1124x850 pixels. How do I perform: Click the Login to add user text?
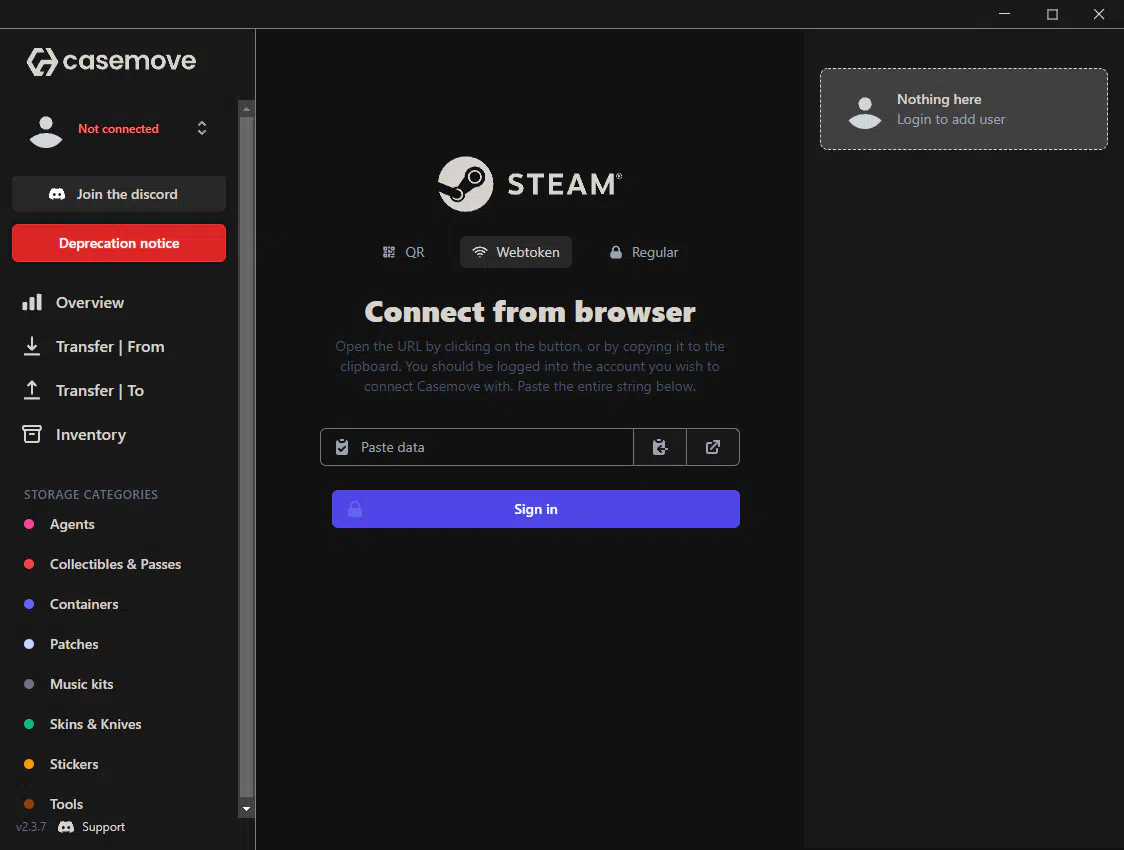951,120
